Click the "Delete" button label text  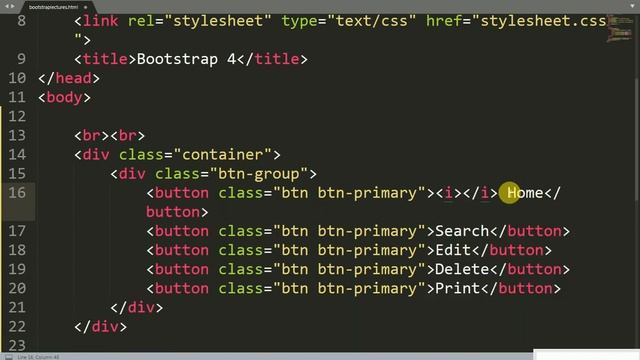point(462,269)
